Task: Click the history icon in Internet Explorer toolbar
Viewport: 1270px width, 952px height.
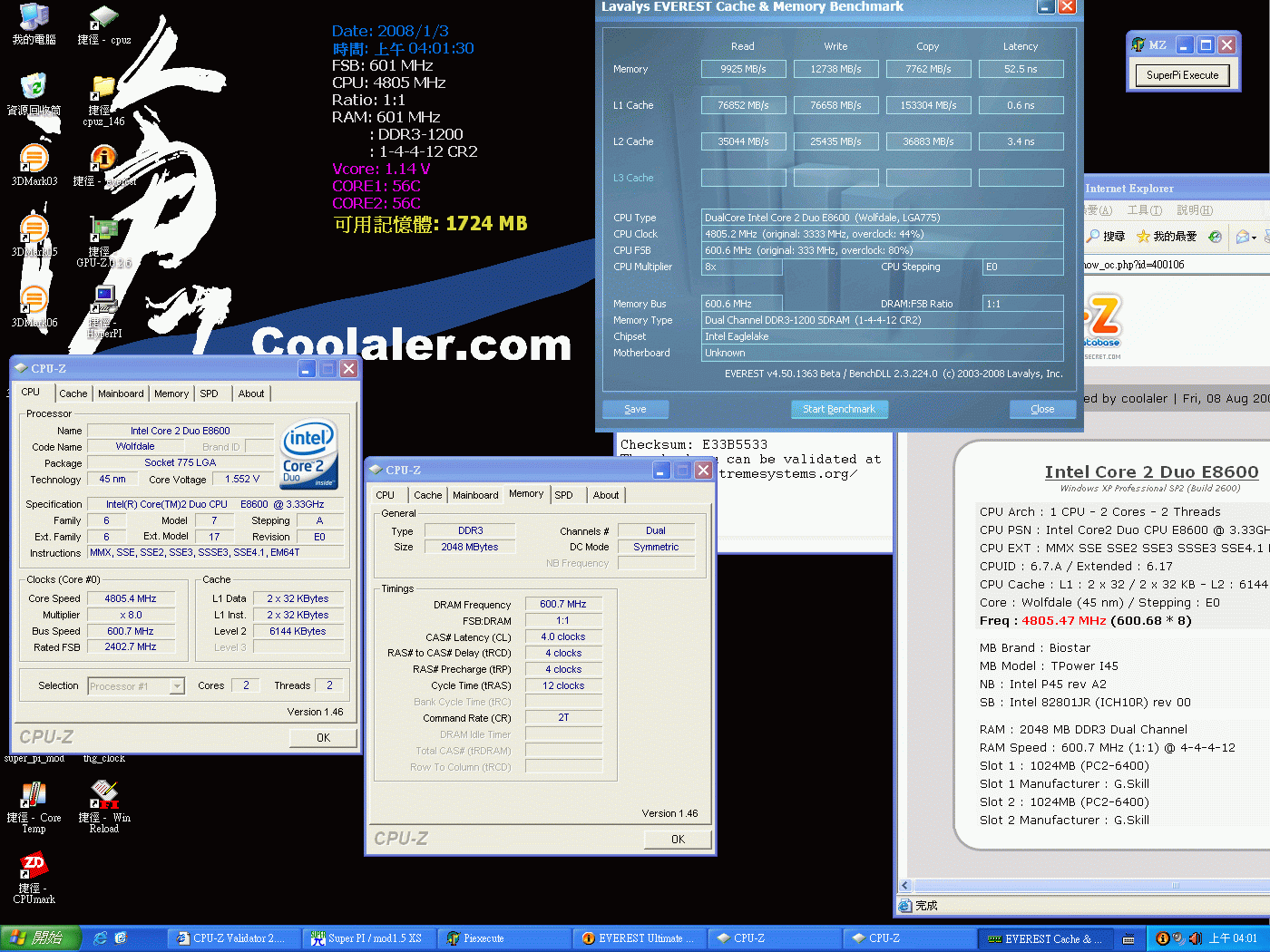Action: 1215,237
